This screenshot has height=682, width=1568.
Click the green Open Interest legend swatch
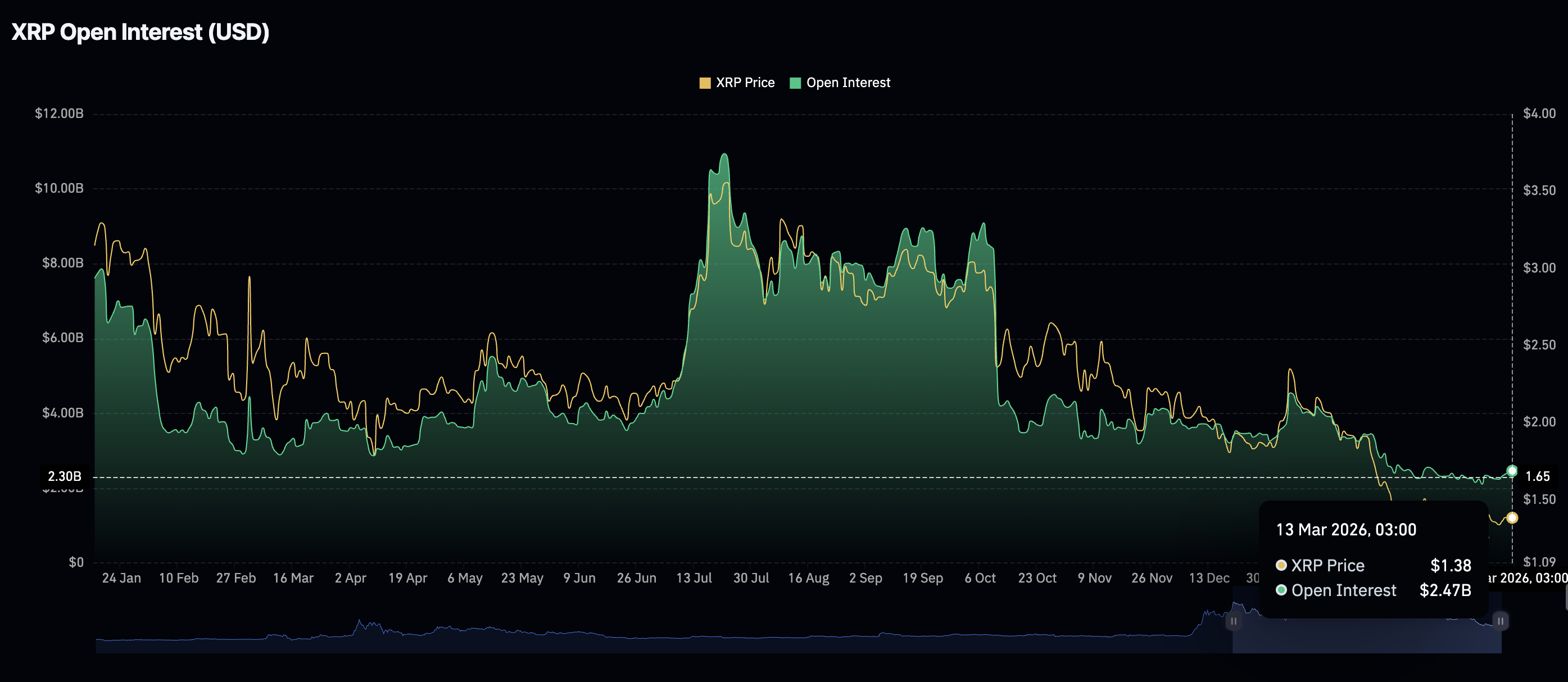pyautogui.click(x=795, y=83)
